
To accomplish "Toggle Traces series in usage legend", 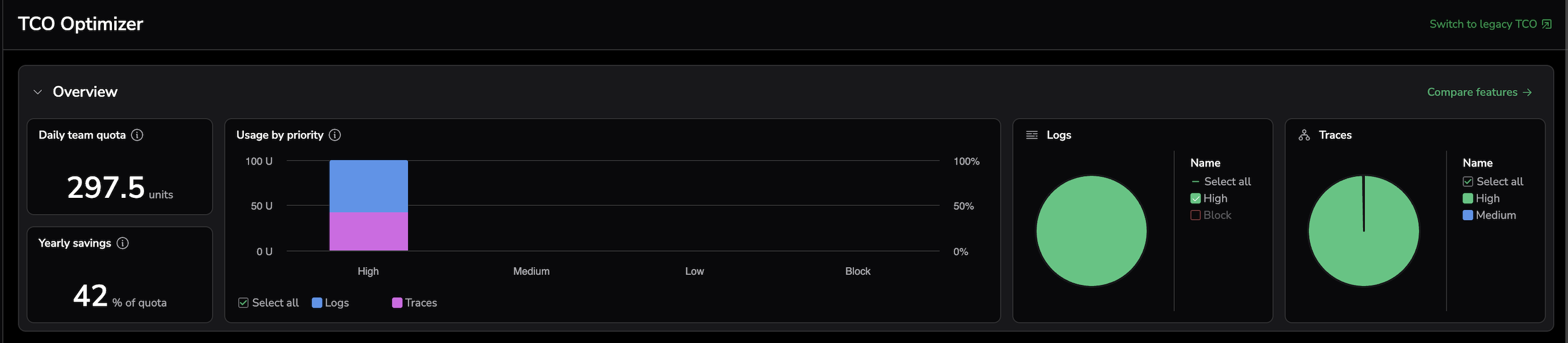I will [398, 303].
